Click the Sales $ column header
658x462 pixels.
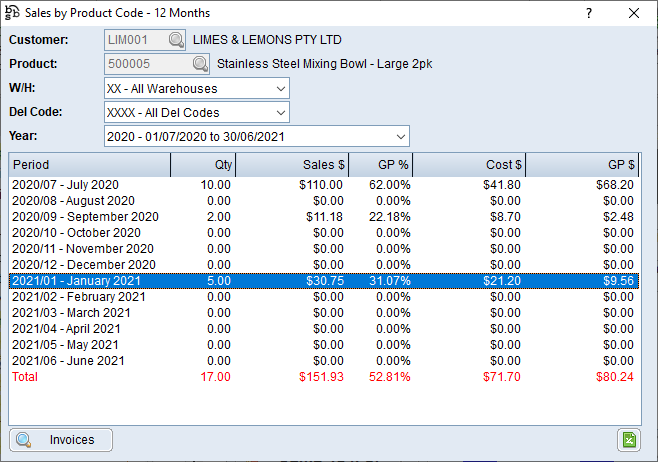point(291,165)
